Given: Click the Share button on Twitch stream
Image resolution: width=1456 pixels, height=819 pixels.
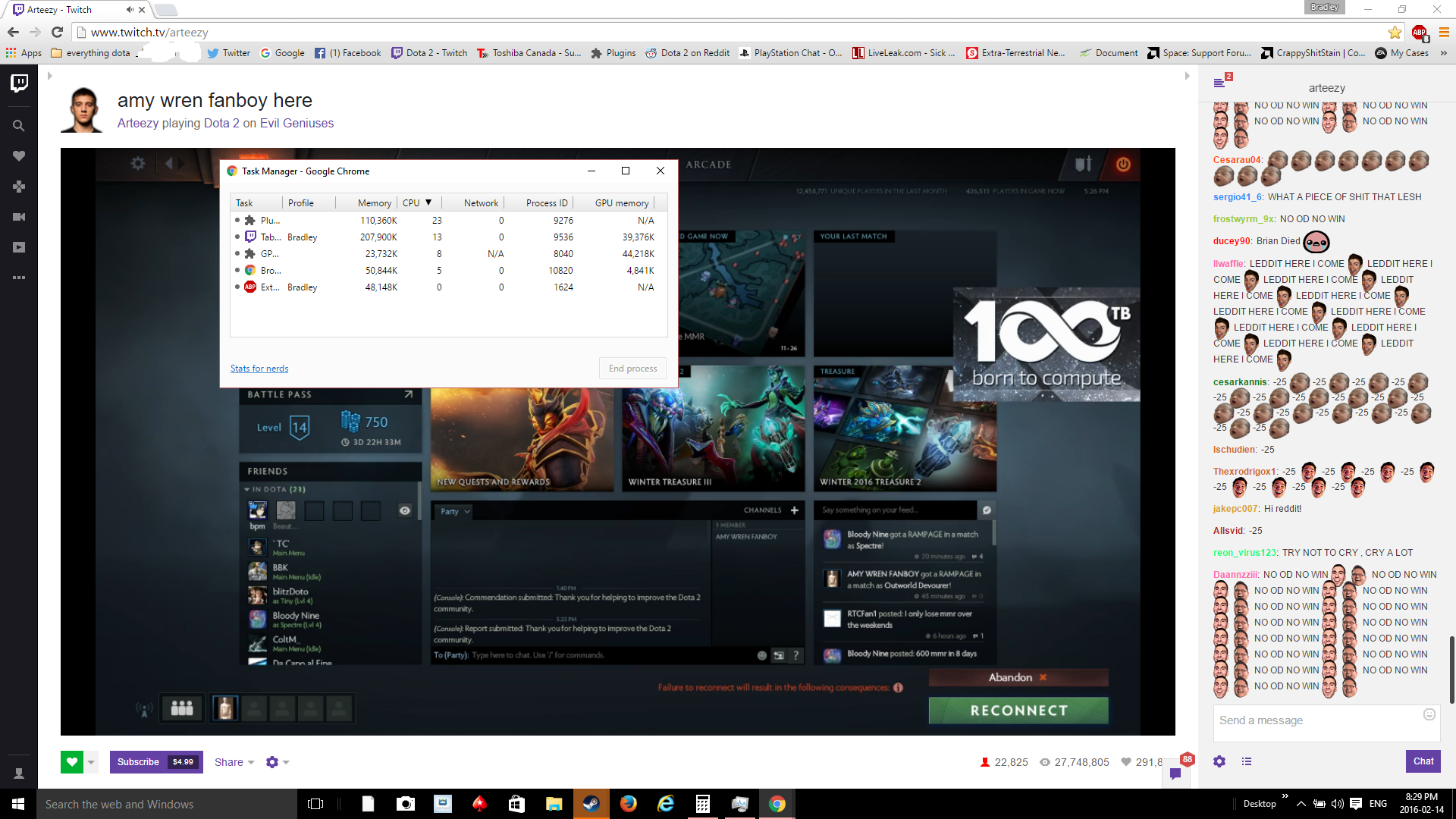Looking at the screenshot, I should point(229,761).
